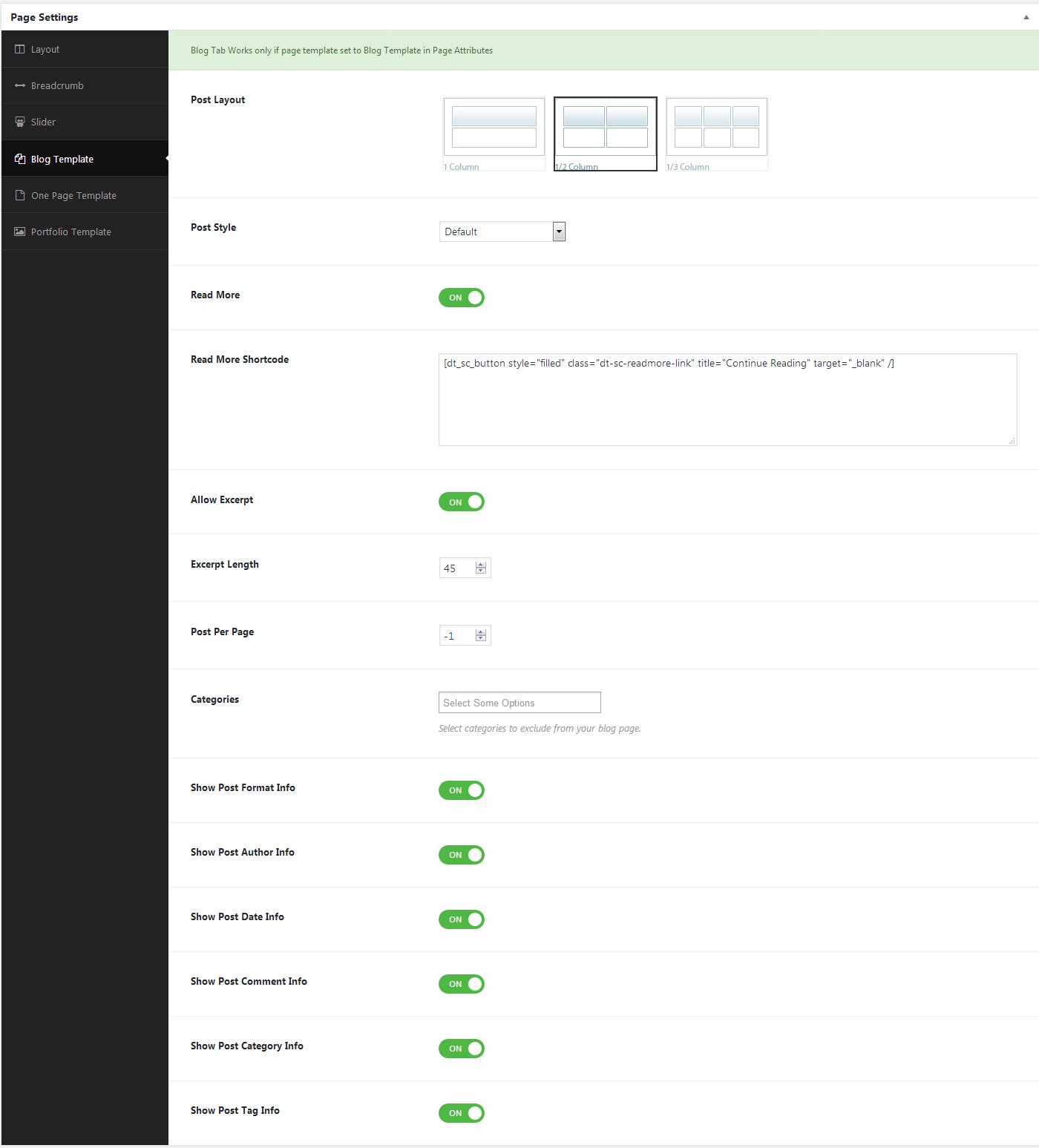The height and width of the screenshot is (1148, 1039).
Task: Click the Layout sidebar icon
Action: coord(20,49)
